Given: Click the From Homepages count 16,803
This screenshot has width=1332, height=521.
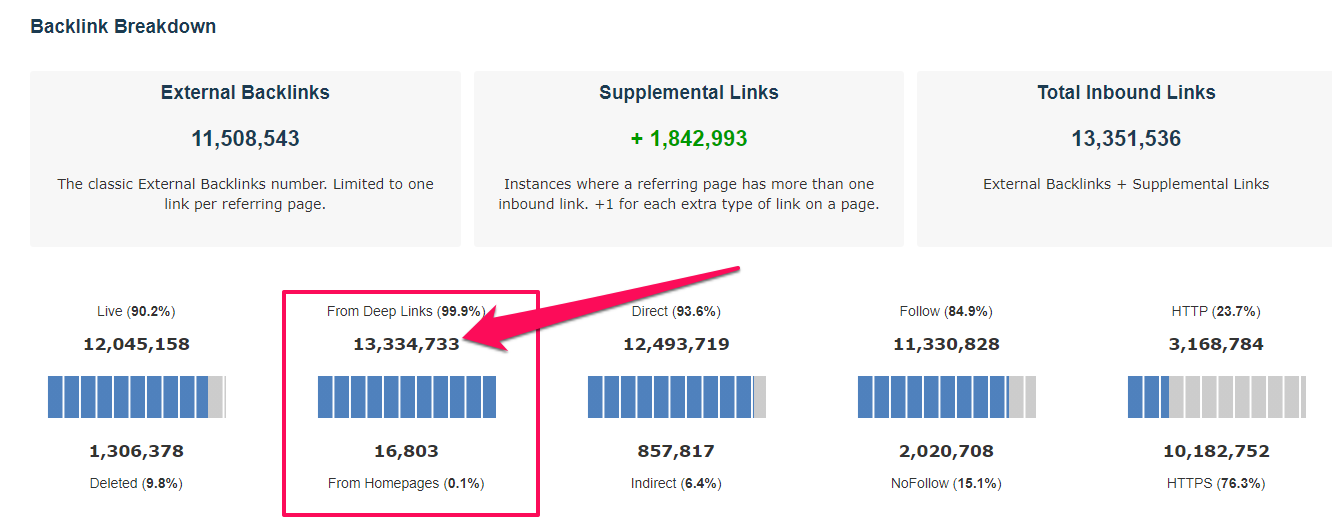Looking at the screenshot, I should (x=406, y=451).
